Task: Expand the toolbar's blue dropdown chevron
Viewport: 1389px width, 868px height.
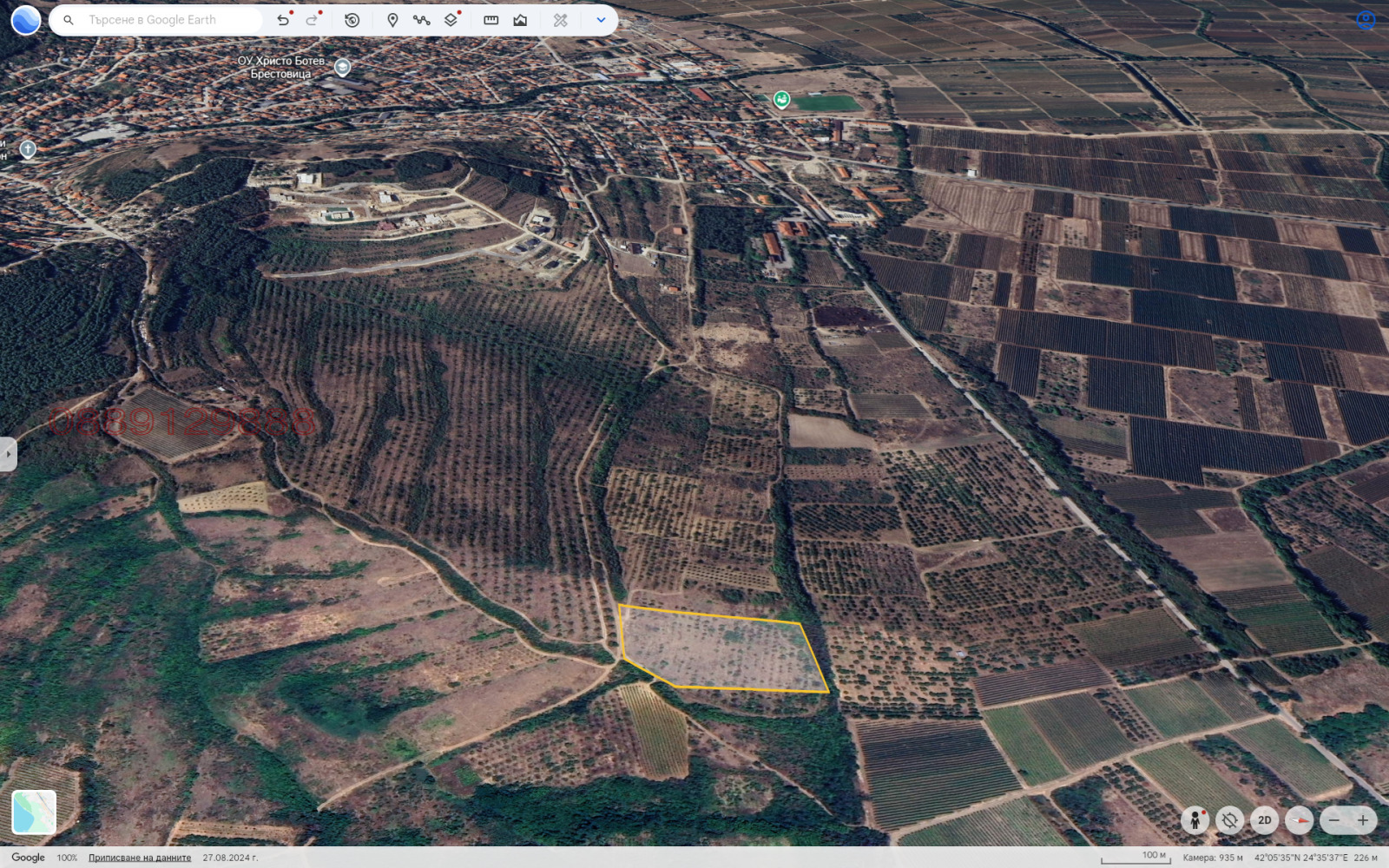Action: (x=601, y=20)
